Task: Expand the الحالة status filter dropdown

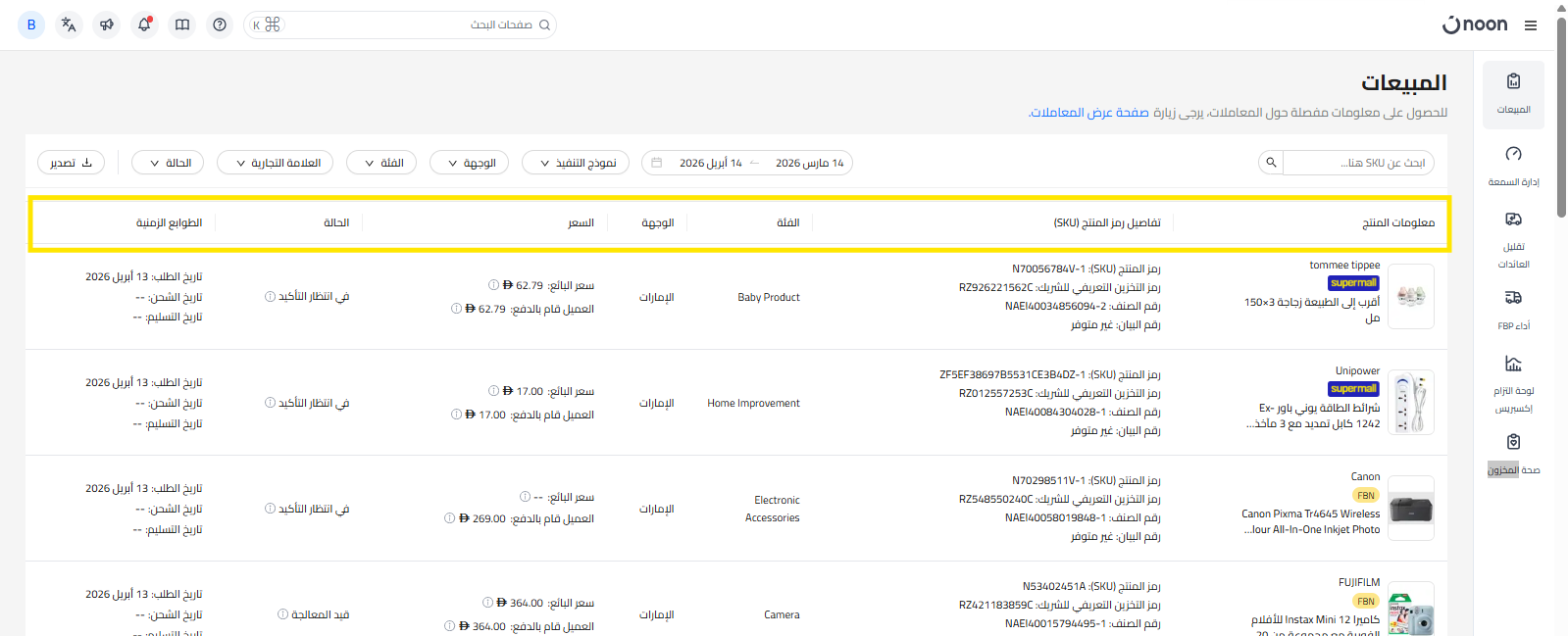Action: 168,163
